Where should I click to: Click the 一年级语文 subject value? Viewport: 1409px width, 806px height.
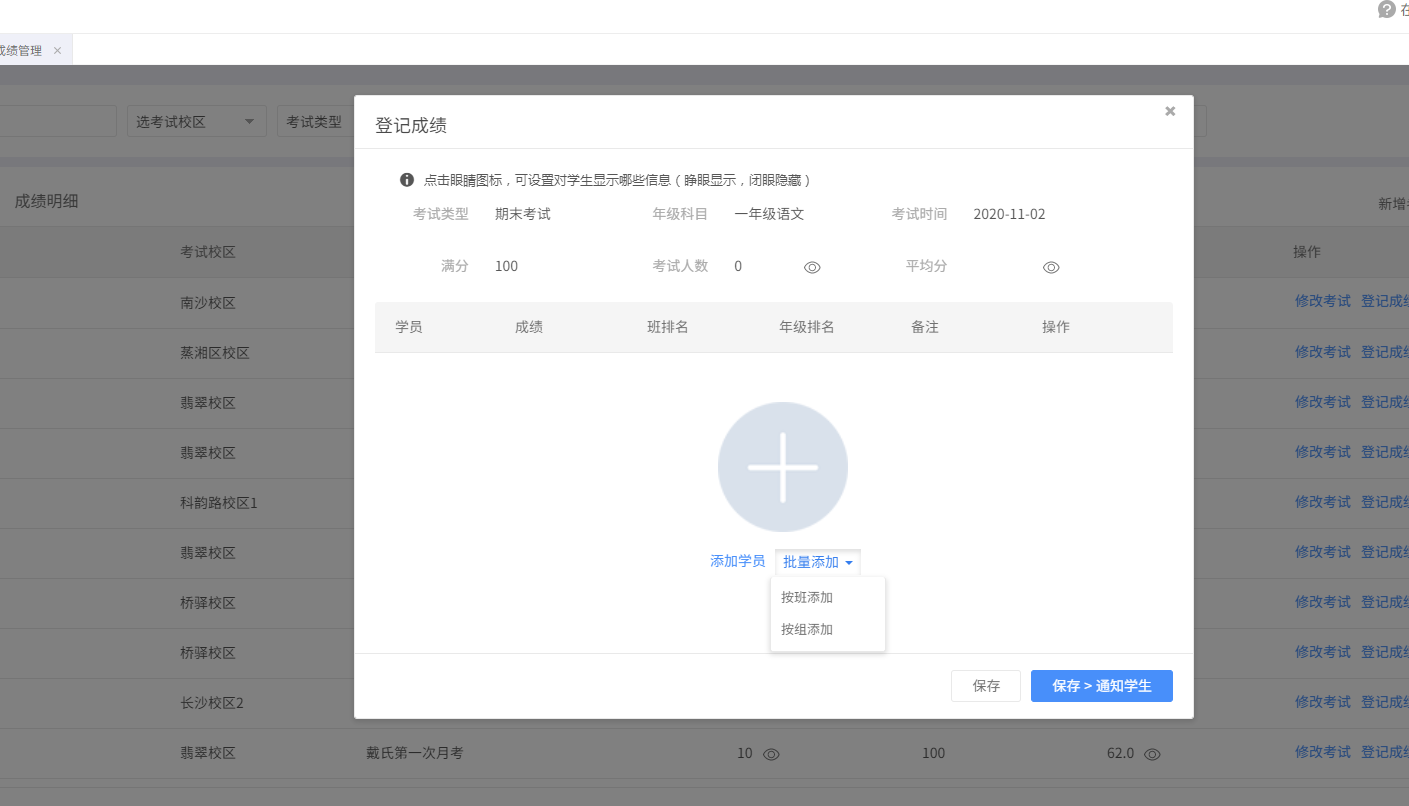(x=769, y=214)
